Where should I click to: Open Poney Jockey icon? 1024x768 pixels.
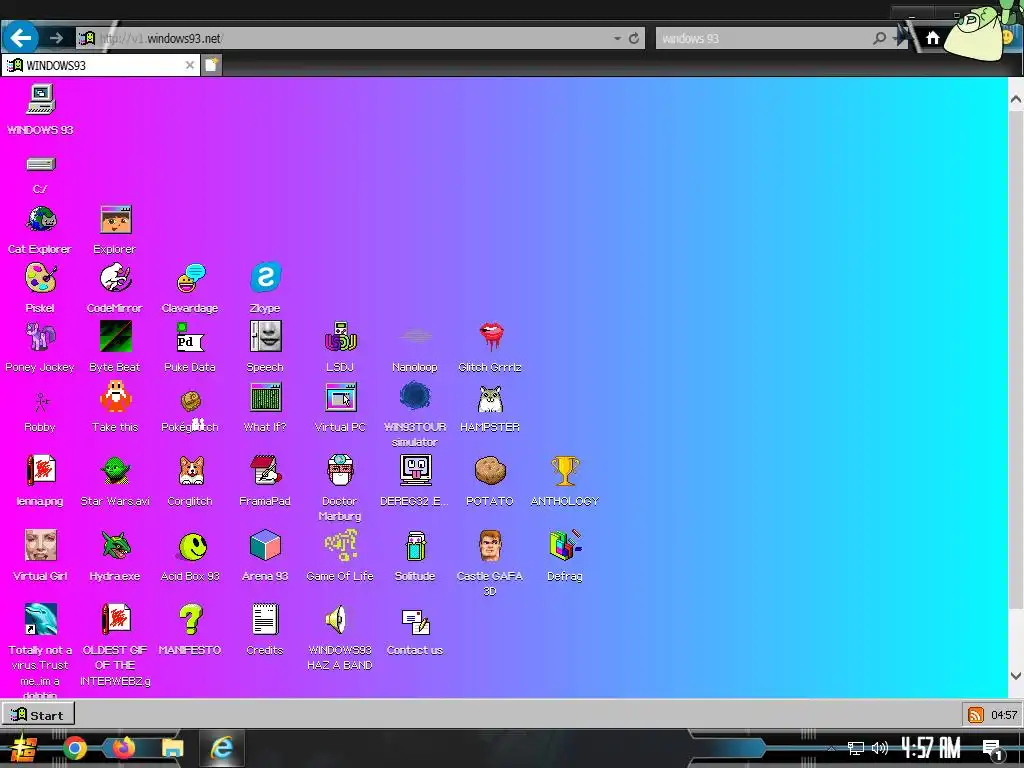pos(40,338)
